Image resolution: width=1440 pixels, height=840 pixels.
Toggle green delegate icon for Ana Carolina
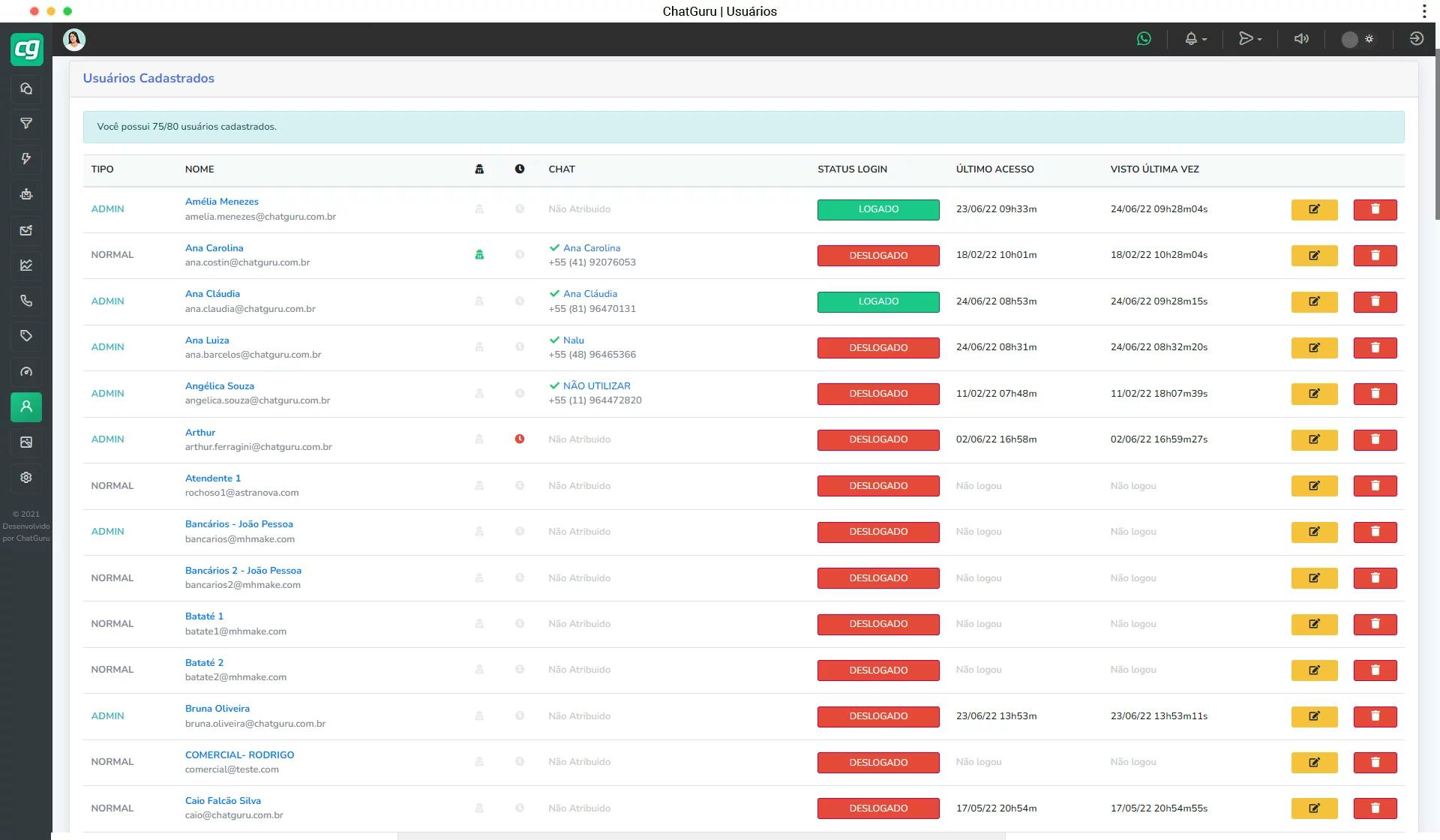(x=479, y=255)
